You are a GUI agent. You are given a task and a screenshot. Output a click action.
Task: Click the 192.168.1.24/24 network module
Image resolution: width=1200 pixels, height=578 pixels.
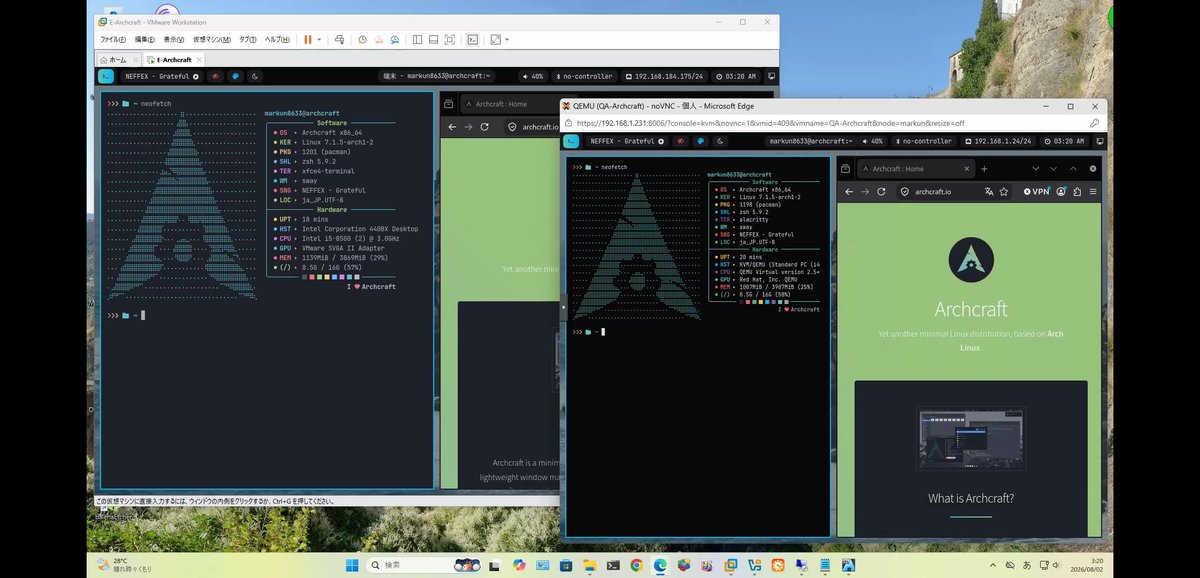[999, 141]
